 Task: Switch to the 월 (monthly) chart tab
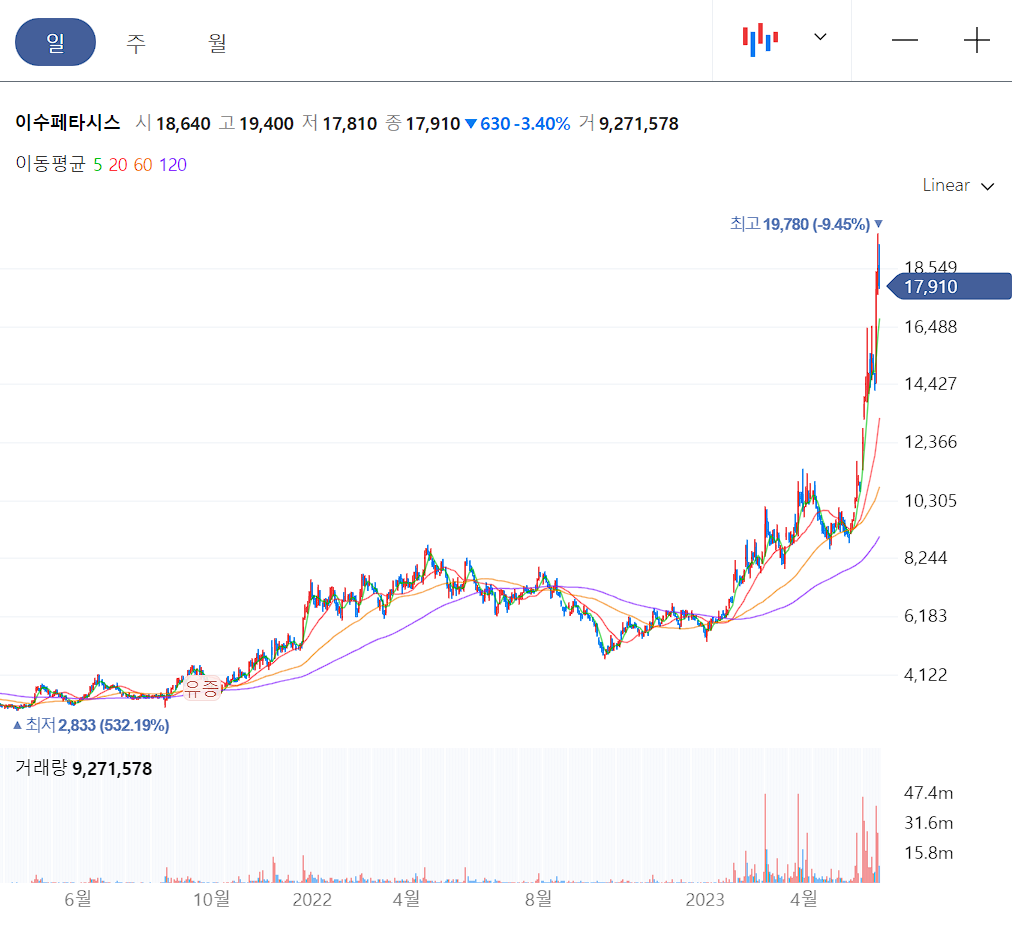click(217, 43)
